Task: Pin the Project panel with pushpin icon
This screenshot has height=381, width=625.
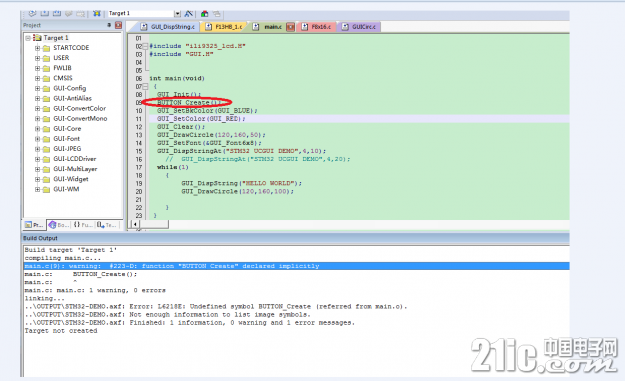Action: point(109,25)
